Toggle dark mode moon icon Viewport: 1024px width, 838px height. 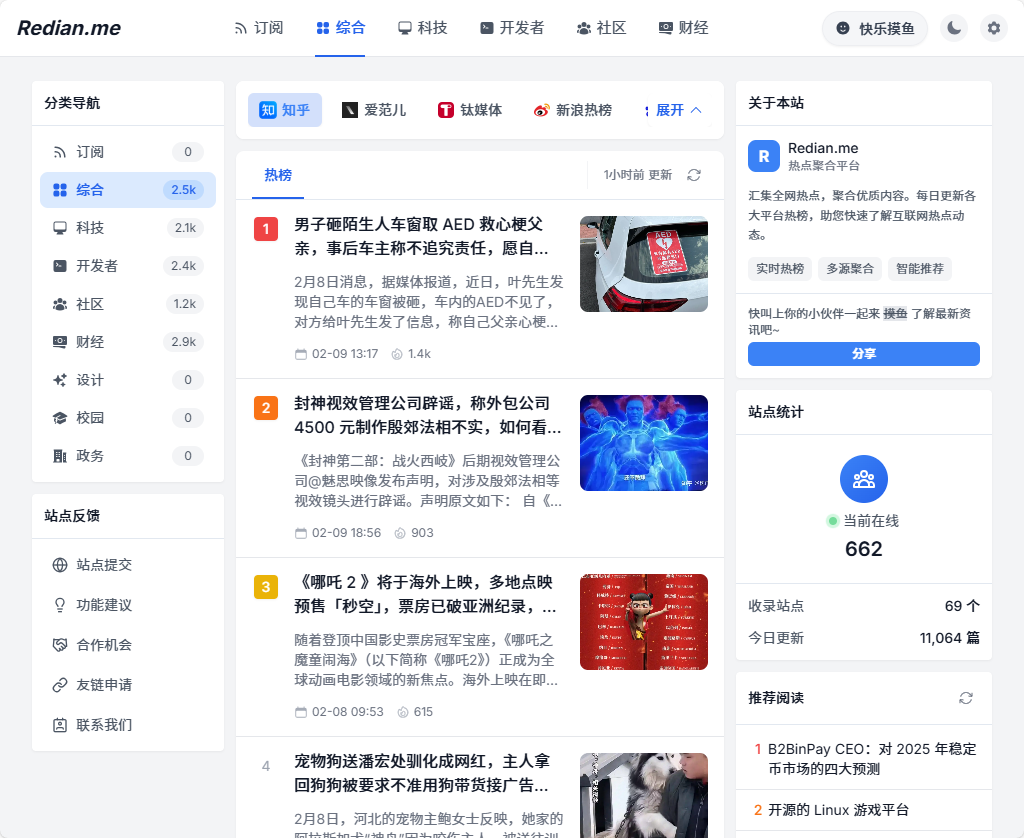(x=954, y=28)
